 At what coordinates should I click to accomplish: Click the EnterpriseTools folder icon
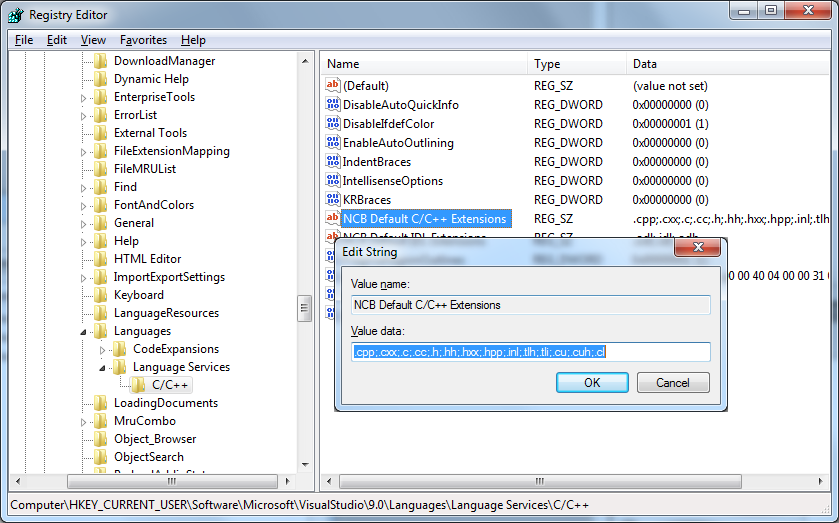[x=101, y=97]
